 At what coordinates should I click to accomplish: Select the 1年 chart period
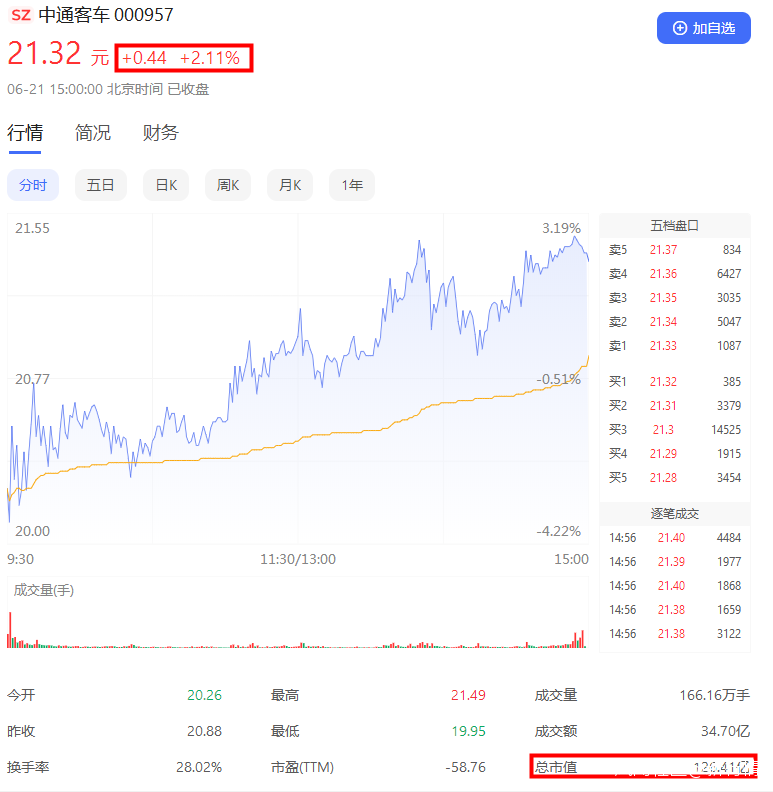click(352, 185)
